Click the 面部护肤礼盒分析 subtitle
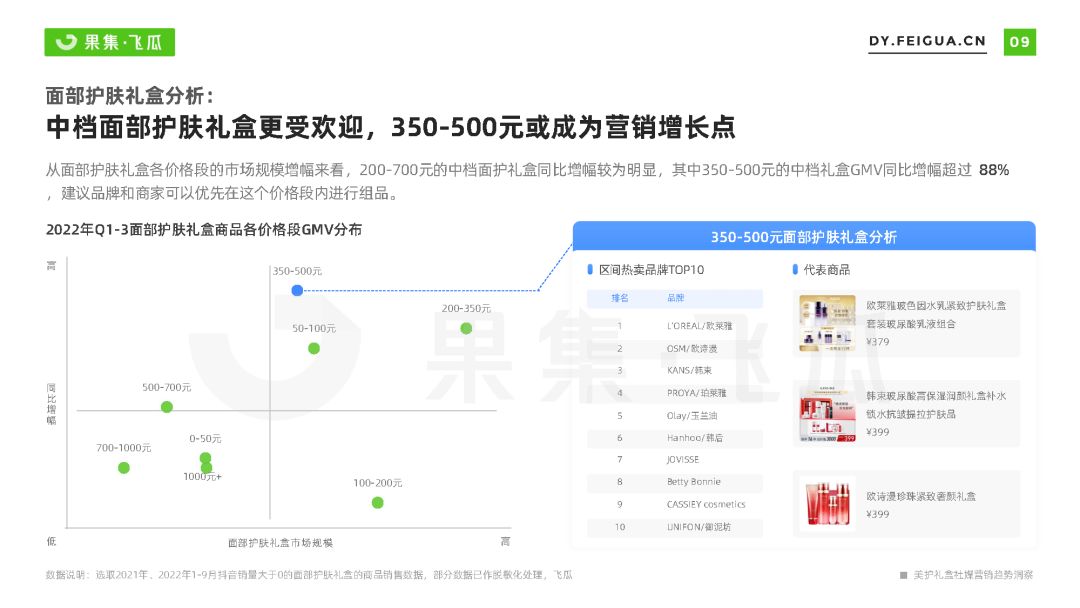The width and height of the screenshot is (1080, 608). [130, 96]
